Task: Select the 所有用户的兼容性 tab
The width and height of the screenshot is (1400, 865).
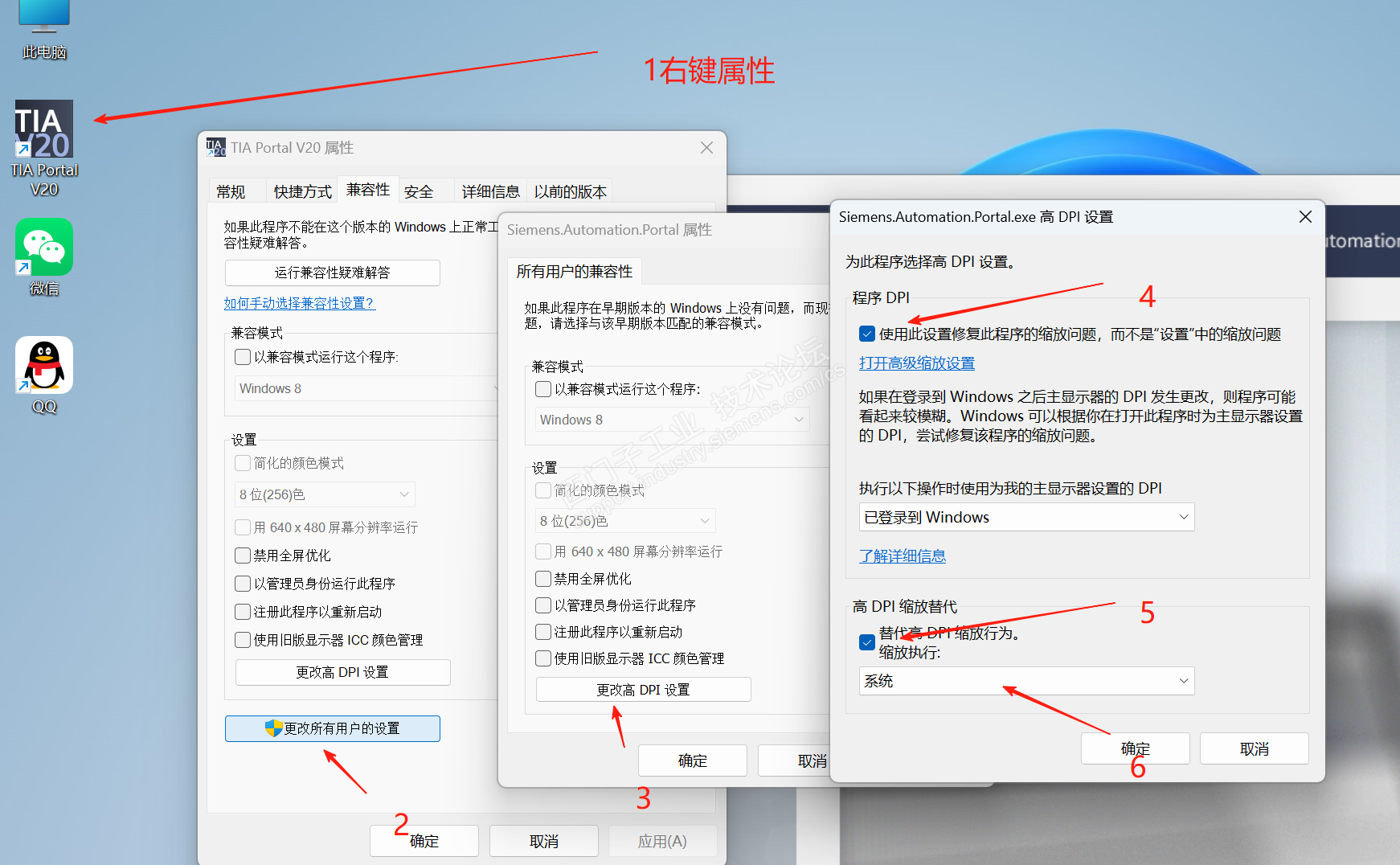Action: click(575, 272)
